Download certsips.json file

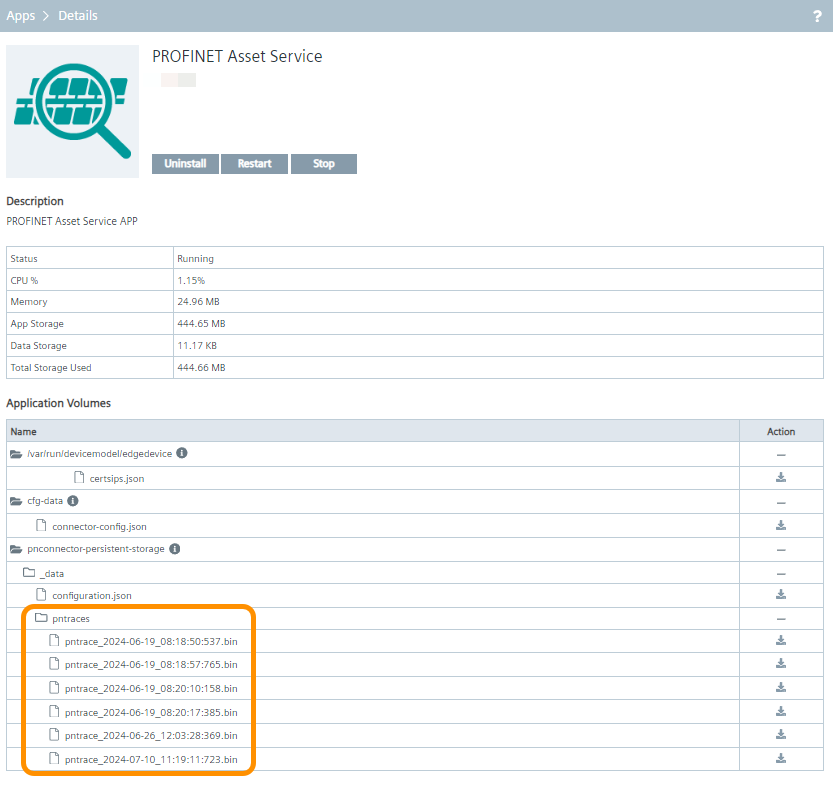click(780, 478)
